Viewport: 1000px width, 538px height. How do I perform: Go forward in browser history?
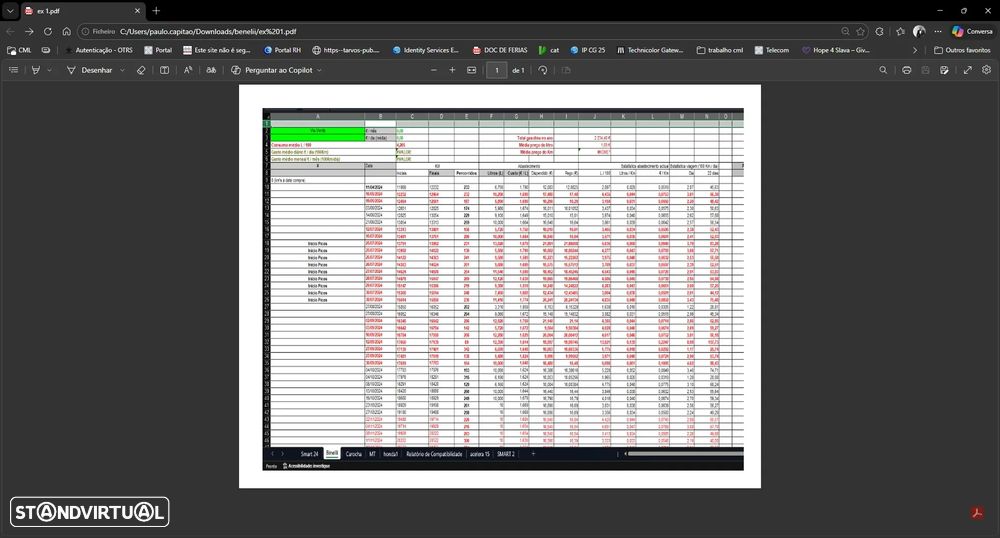(x=29, y=31)
